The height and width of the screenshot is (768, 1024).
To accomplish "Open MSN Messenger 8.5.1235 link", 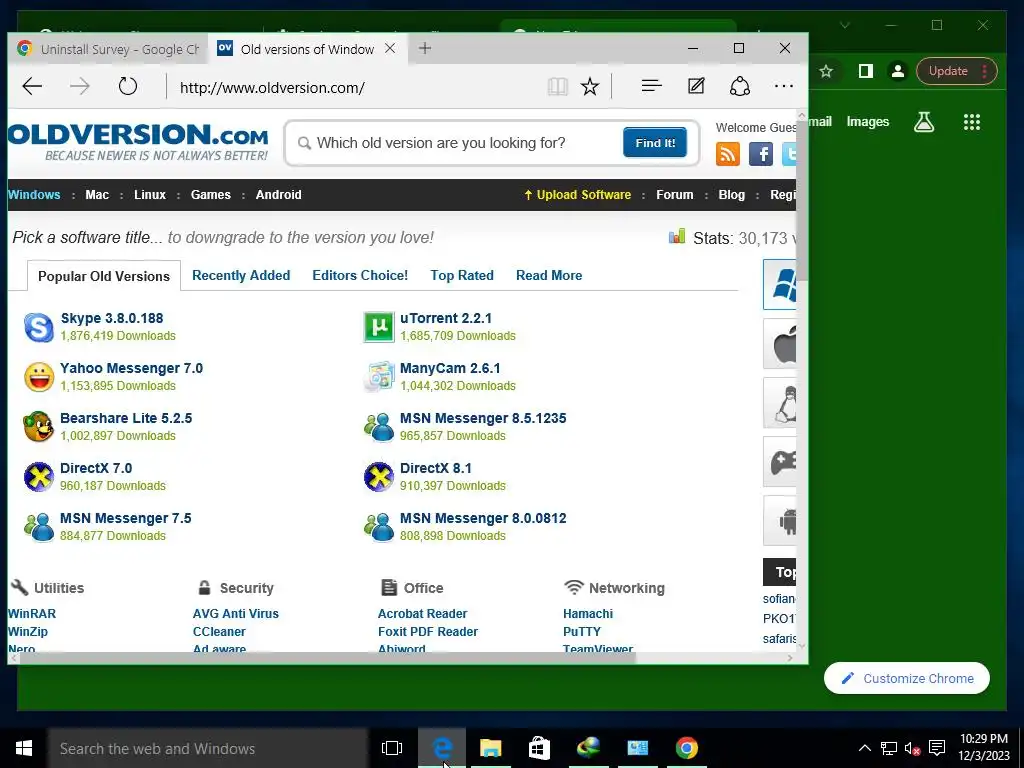I will tap(483, 418).
